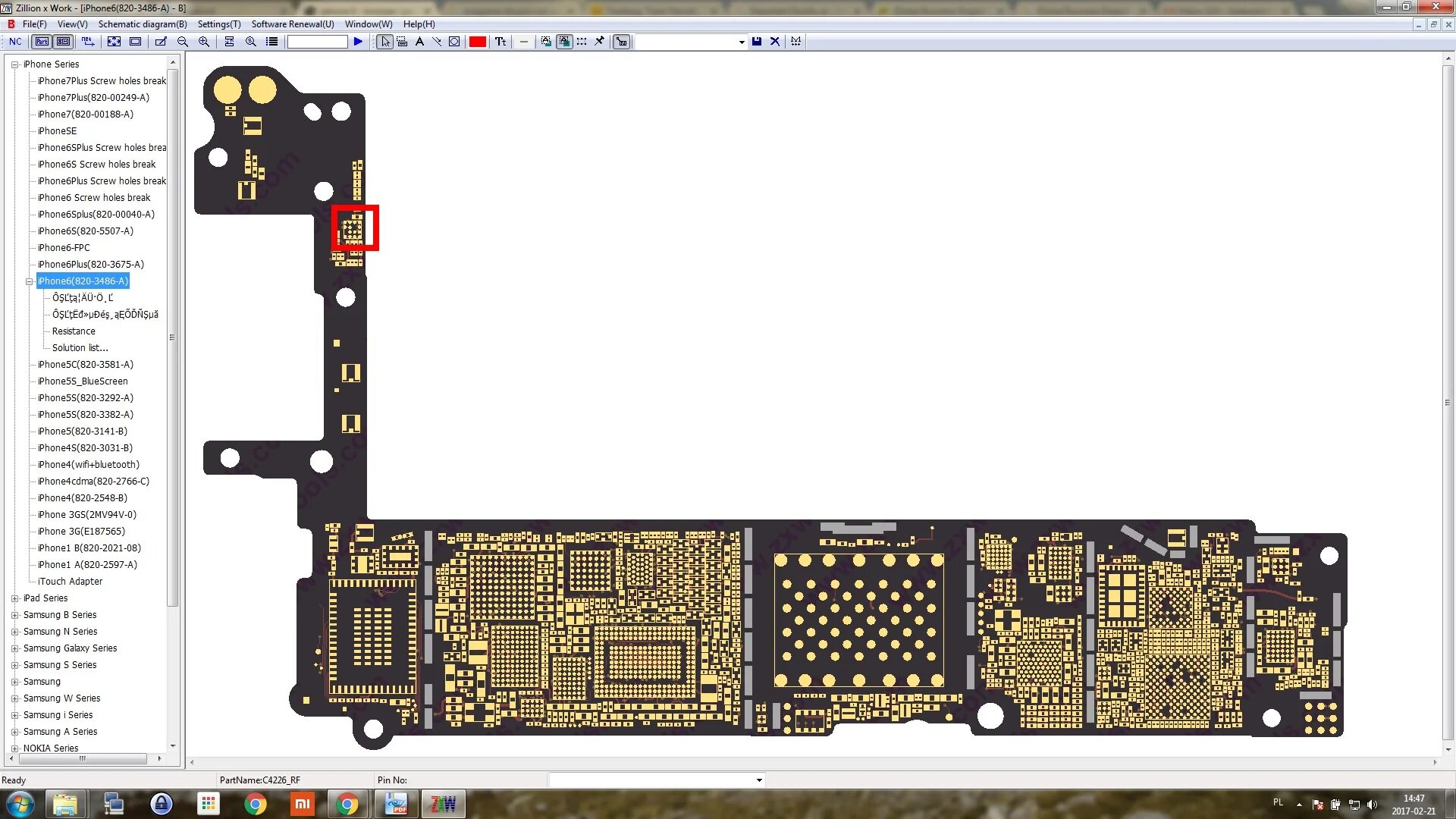The height and width of the screenshot is (819, 1456).
Task: Click the floppy disk save icon
Action: click(757, 42)
